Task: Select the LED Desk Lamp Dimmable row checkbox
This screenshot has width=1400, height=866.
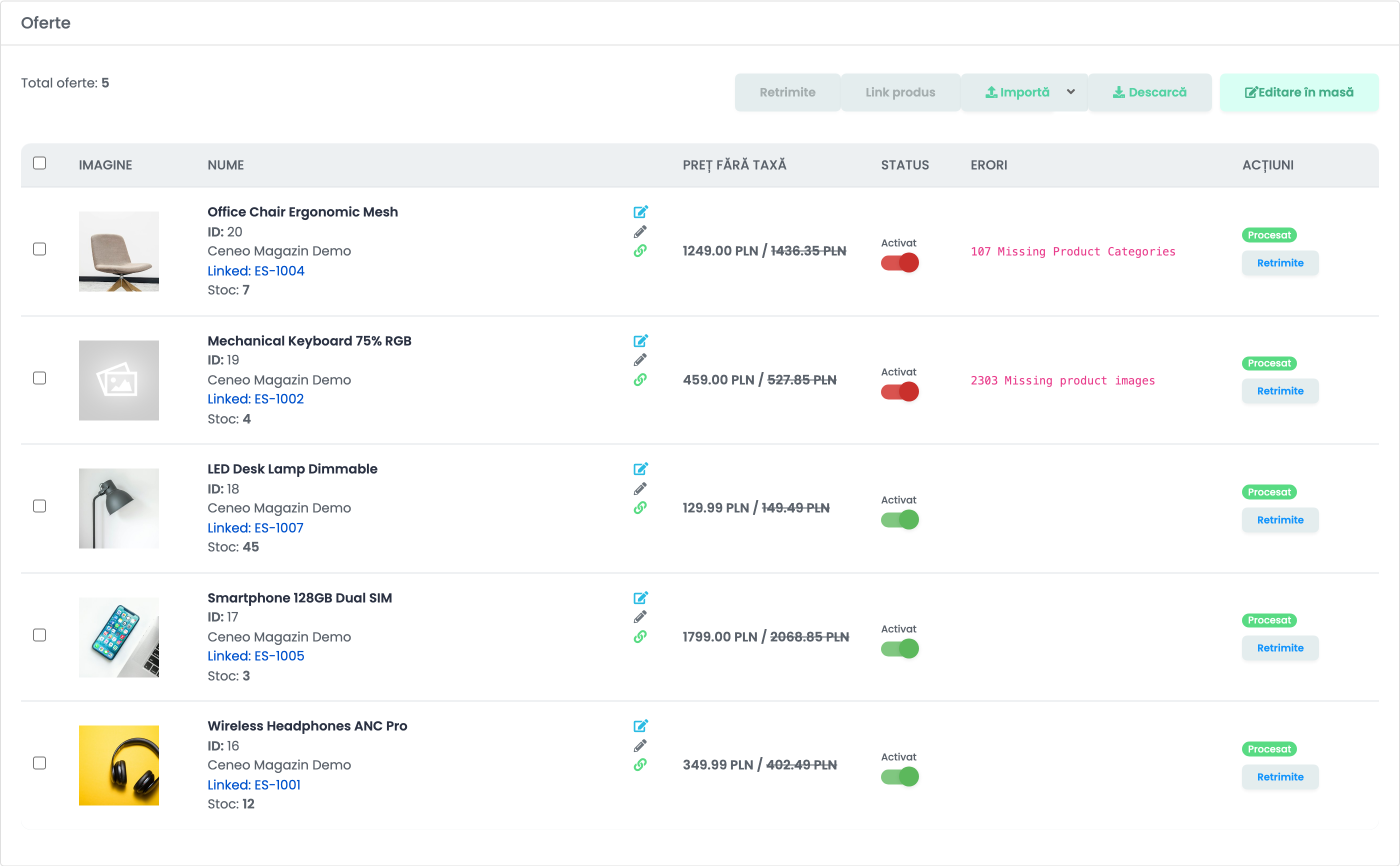Action: (39, 506)
